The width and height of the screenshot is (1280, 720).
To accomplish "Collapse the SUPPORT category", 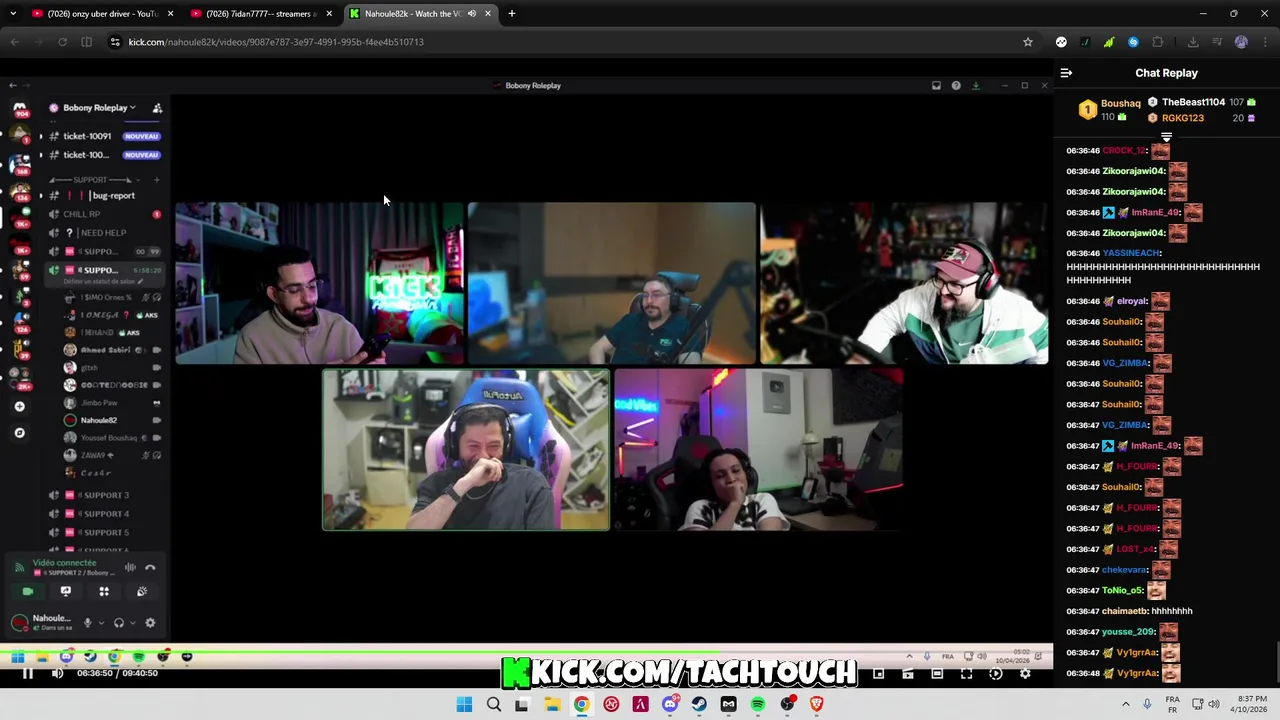I will 90,180.
